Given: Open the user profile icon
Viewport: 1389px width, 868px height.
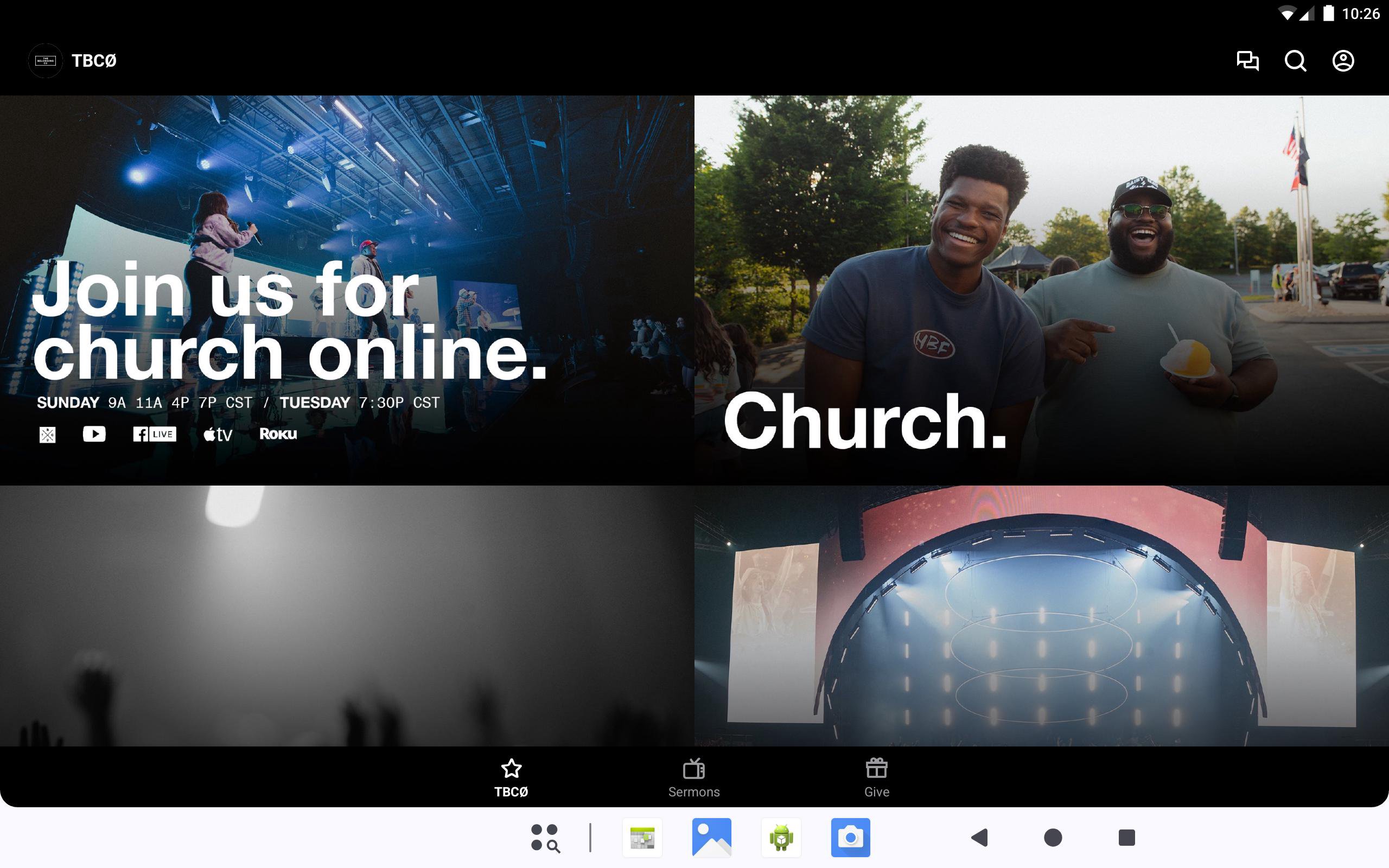Looking at the screenshot, I should coord(1342,60).
